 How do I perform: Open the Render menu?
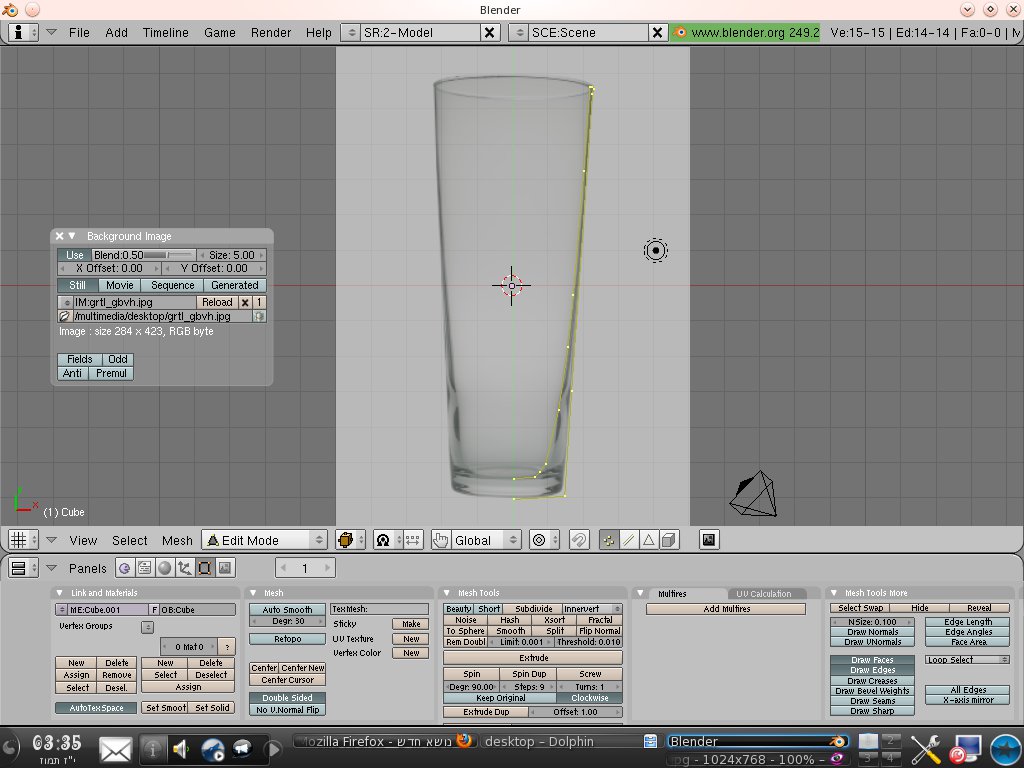point(271,32)
